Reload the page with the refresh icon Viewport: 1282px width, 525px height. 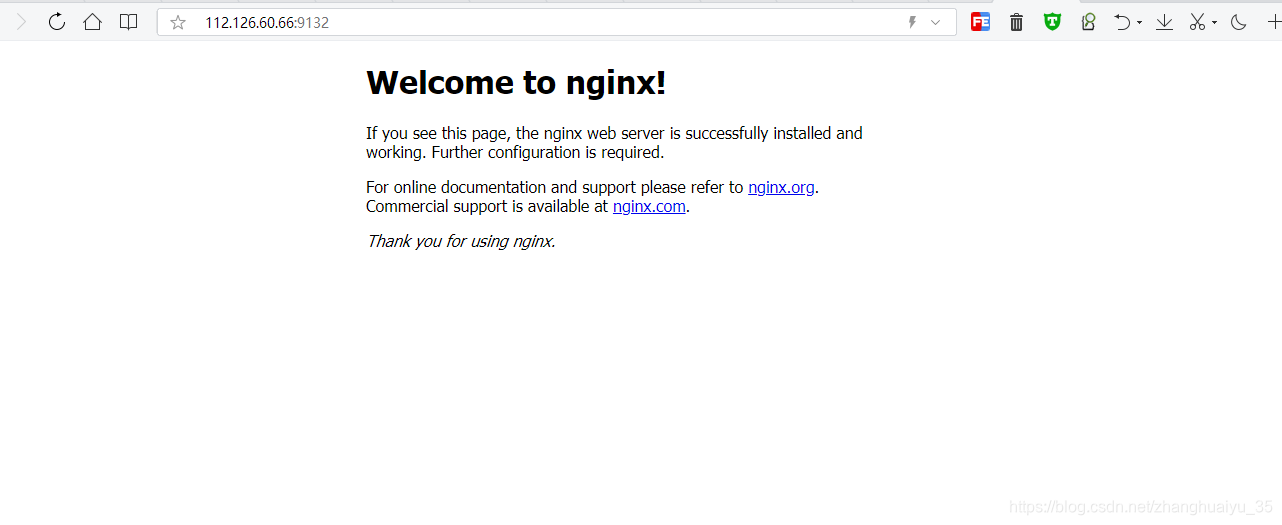click(57, 22)
